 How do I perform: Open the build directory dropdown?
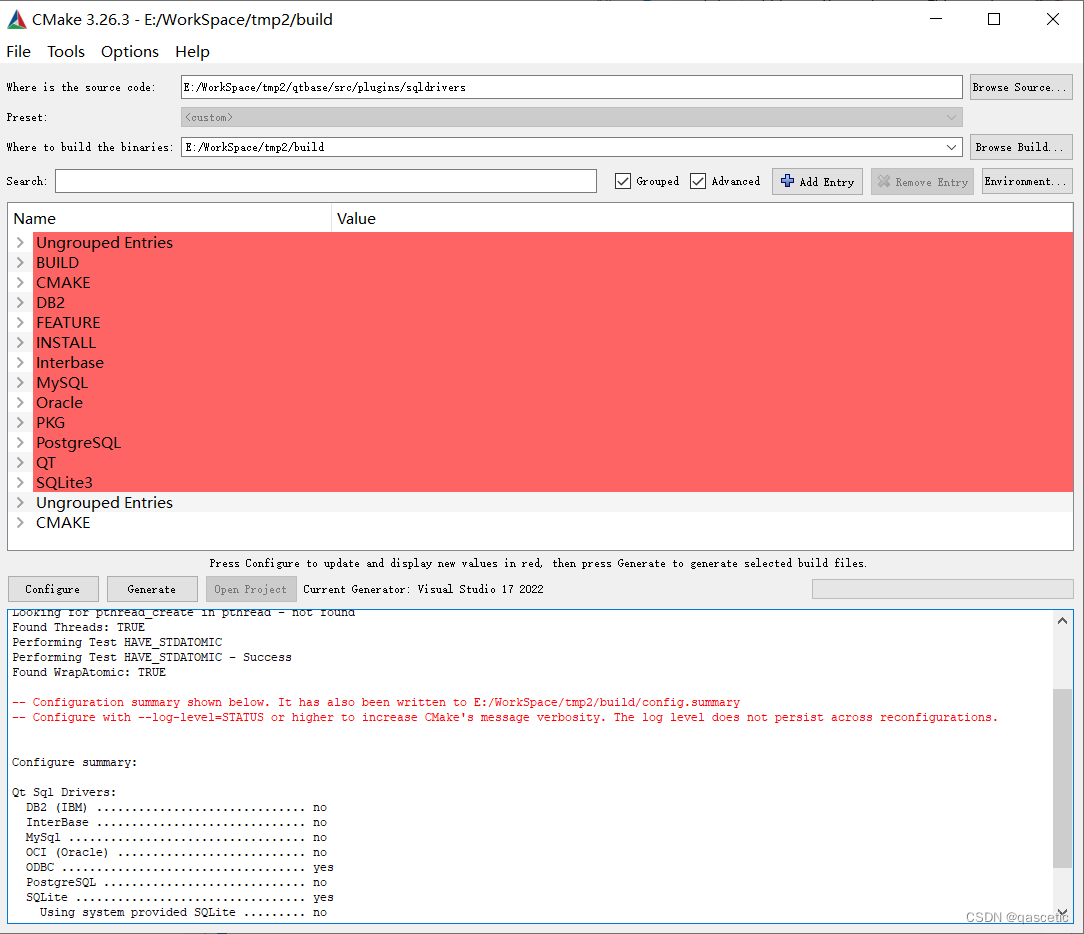pos(951,147)
